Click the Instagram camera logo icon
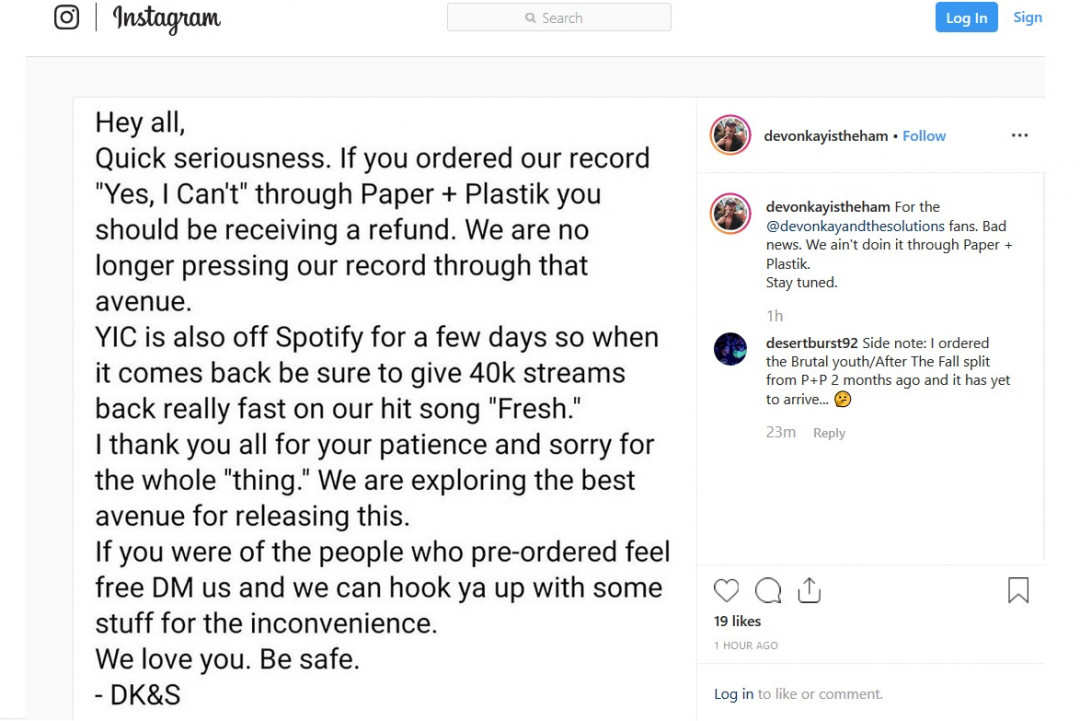Image resolution: width=1080 pixels, height=721 pixels. [67, 18]
